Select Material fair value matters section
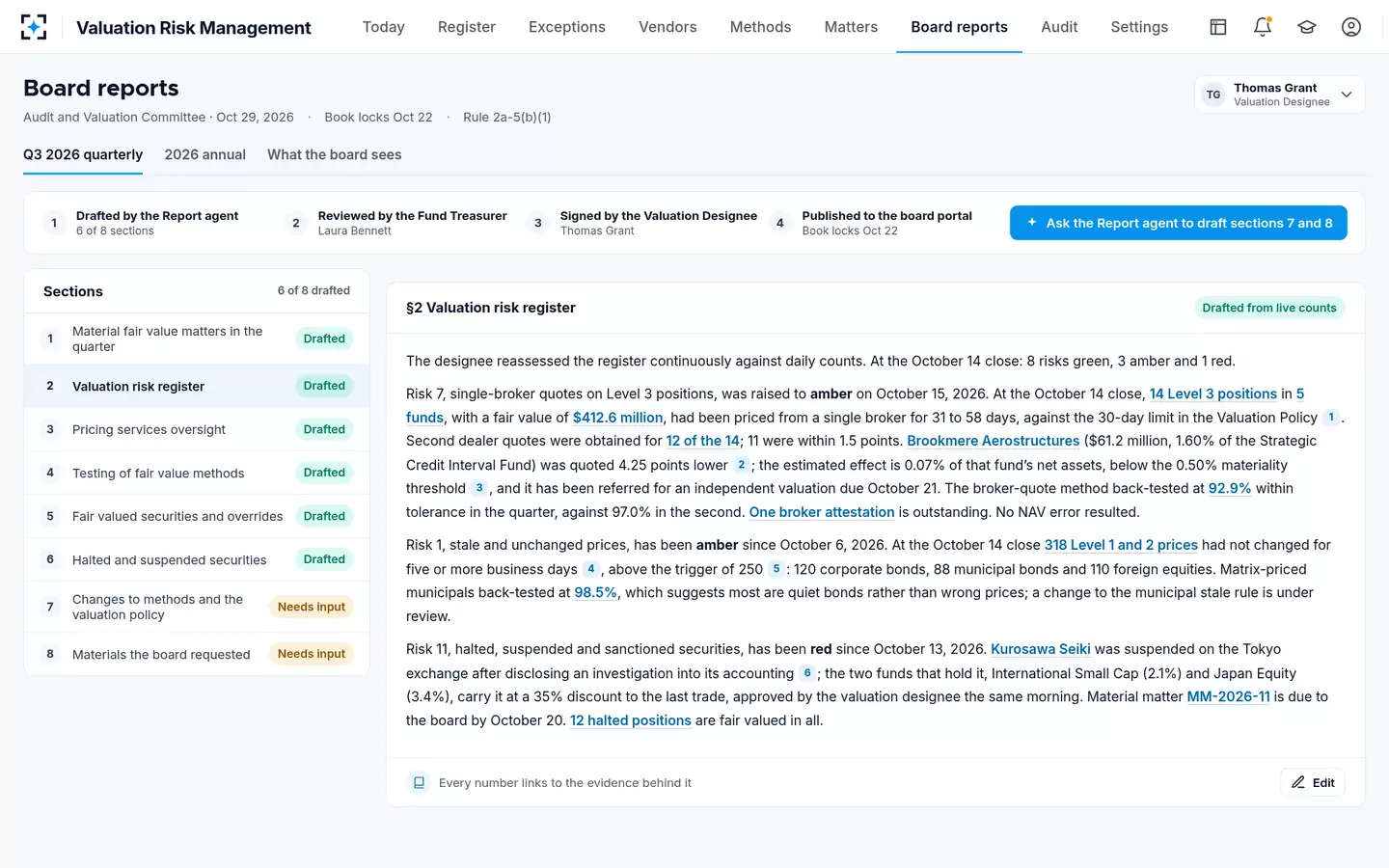1389x868 pixels. click(197, 339)
